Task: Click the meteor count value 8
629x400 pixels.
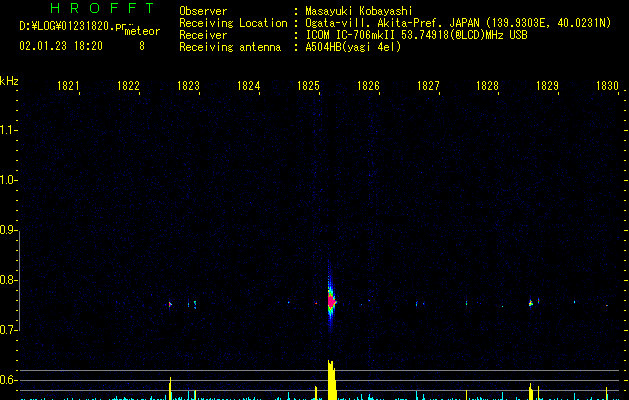Action: [142, 46]
